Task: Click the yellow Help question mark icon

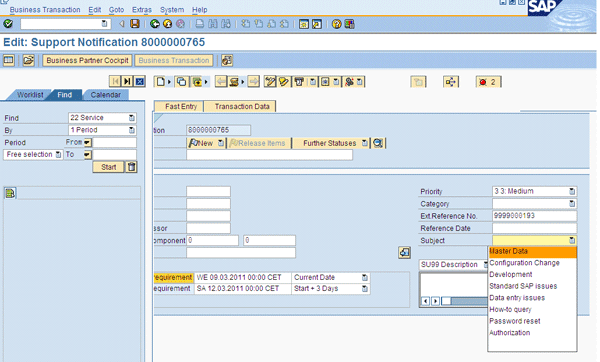Action: tap(336, 24)
